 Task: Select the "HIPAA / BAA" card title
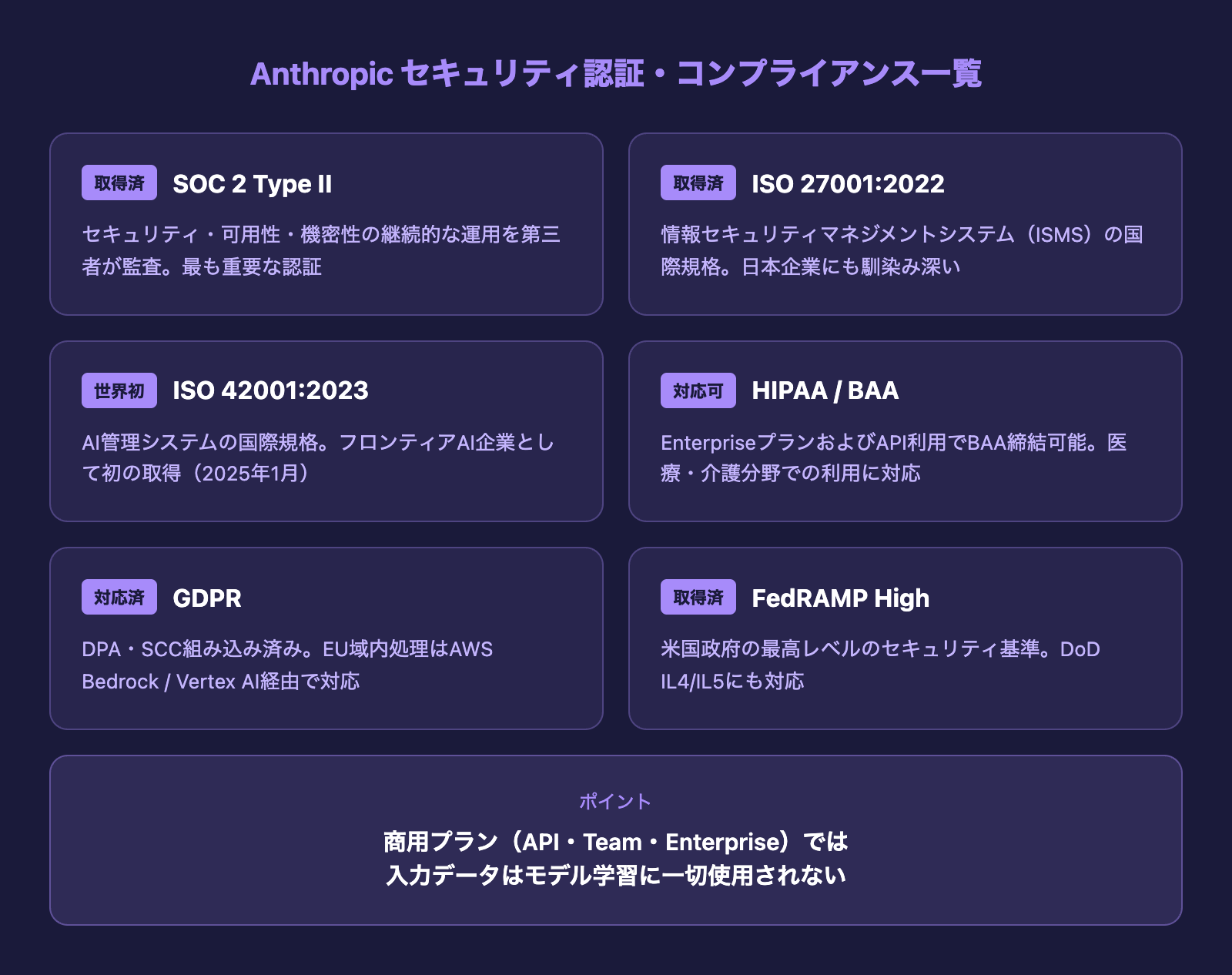[825, 390]
